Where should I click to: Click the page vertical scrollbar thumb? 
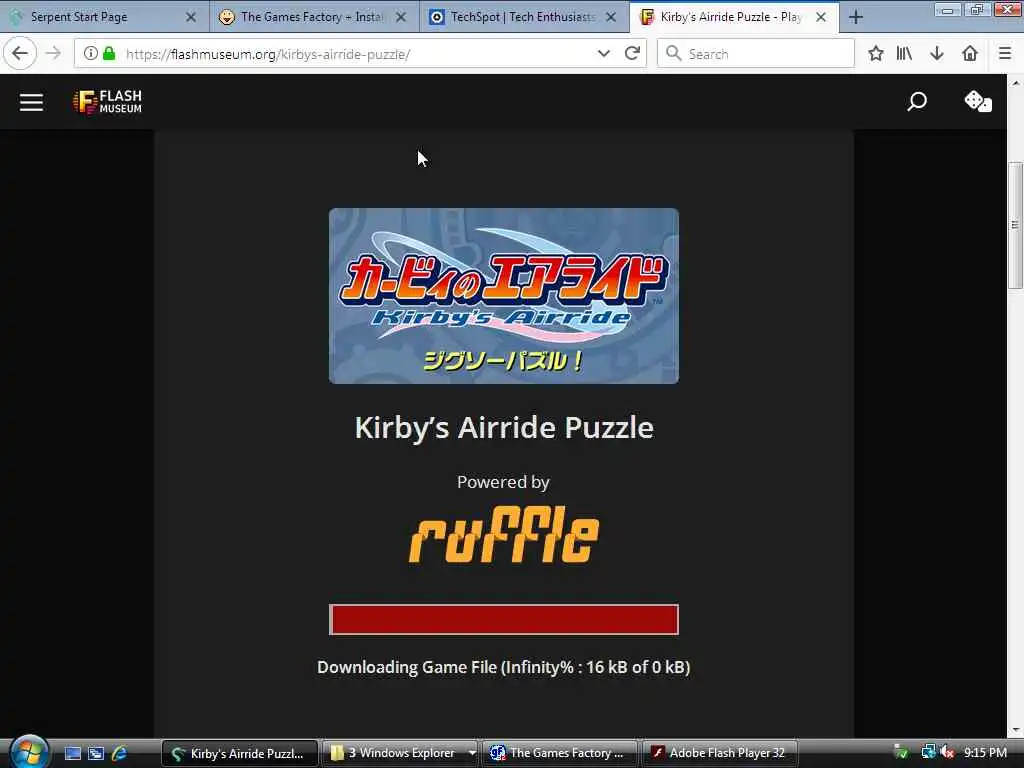[x=1015, y=225]
